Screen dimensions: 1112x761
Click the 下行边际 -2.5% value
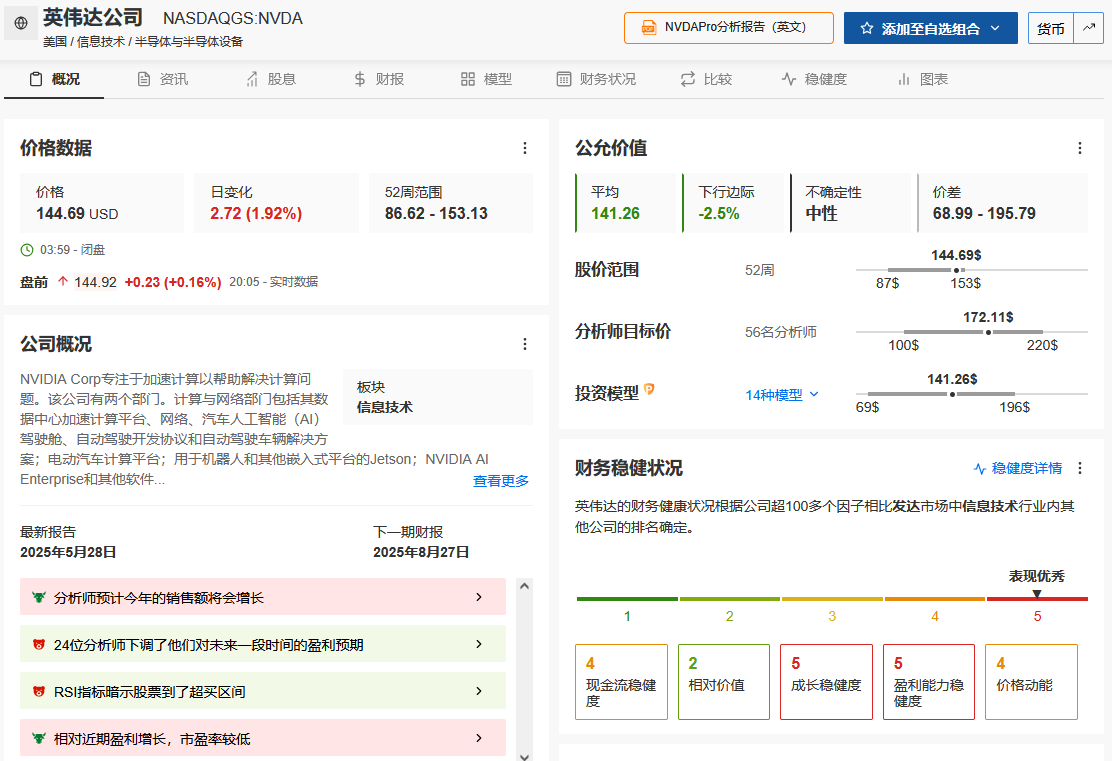click(718, 213)
